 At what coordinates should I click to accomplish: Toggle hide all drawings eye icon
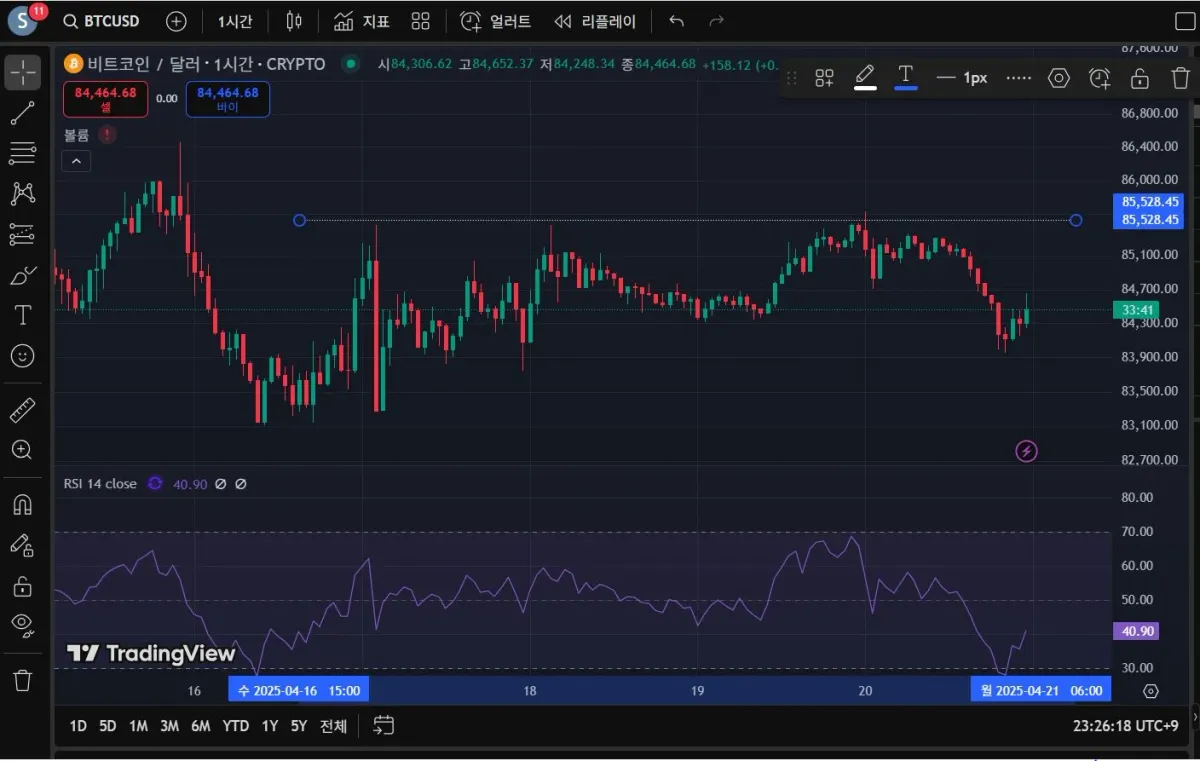point(22,626)
